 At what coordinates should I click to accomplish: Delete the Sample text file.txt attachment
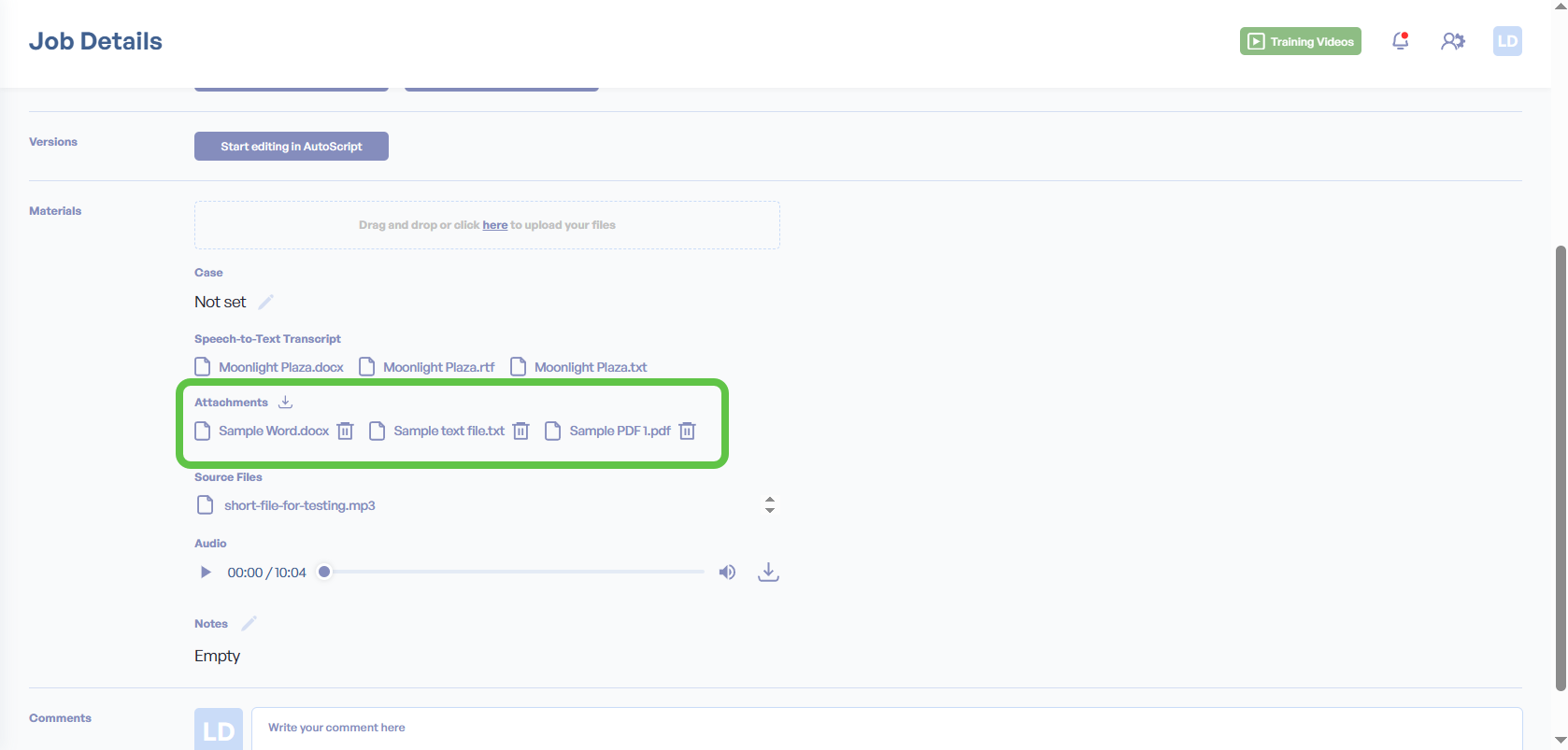[x=520, y=431]
